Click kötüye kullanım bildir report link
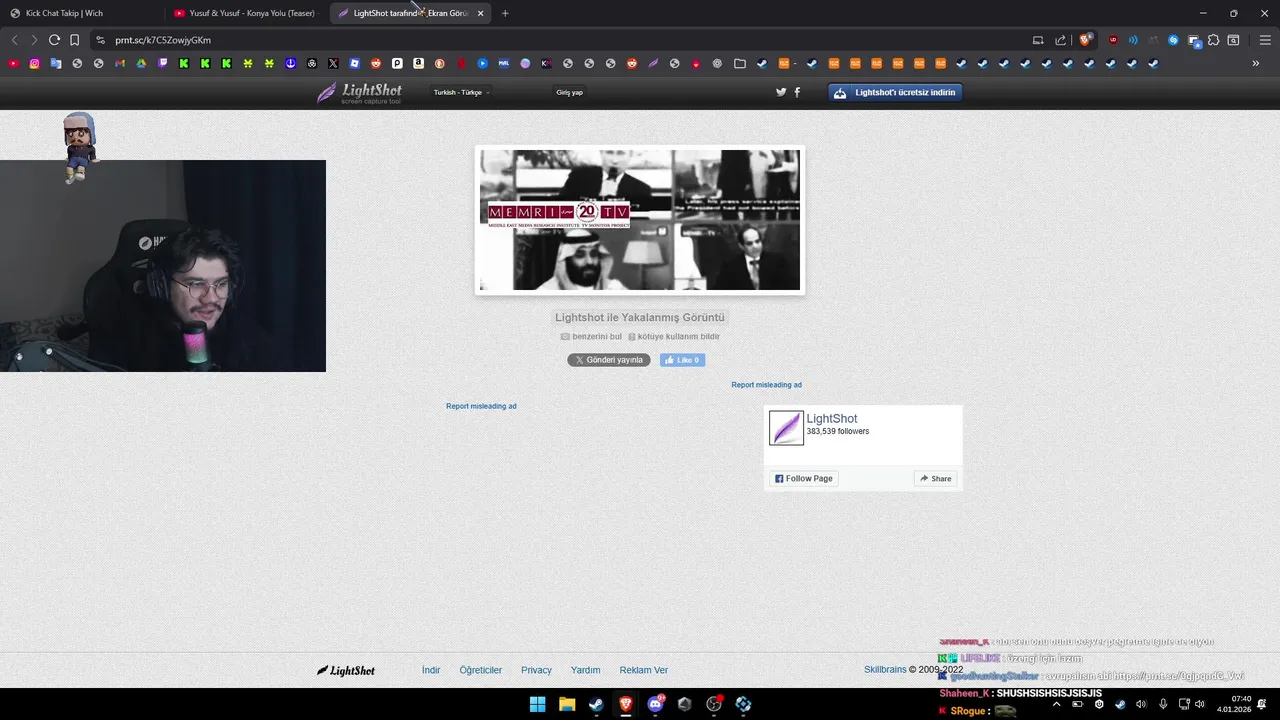1280x720 pixels. point(674,337)
